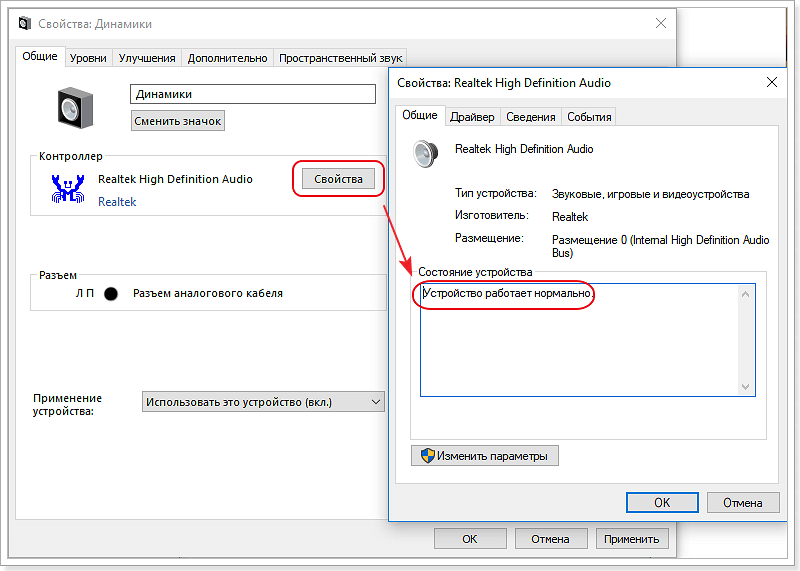800x571 pixels.
Task: Open the Общие tab in Динамики window
Action: [x=39, y=57]
